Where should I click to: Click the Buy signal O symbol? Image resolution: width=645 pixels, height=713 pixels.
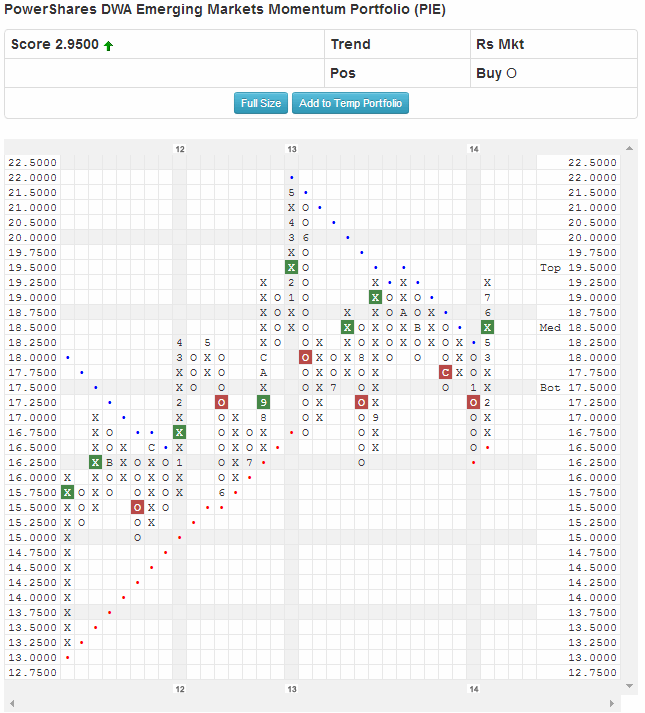click(x=512, y=74)
